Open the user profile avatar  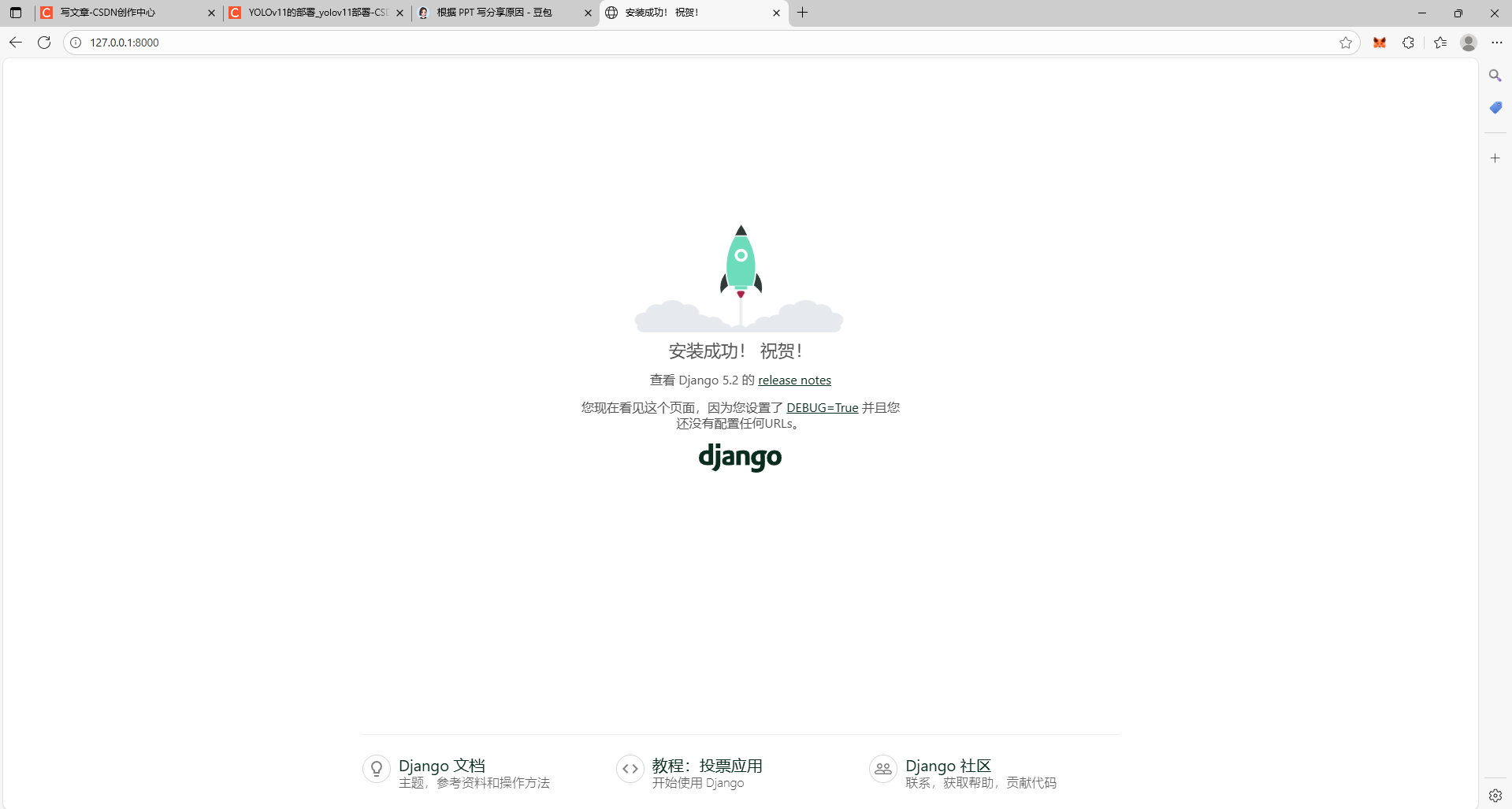(1469, 43)
